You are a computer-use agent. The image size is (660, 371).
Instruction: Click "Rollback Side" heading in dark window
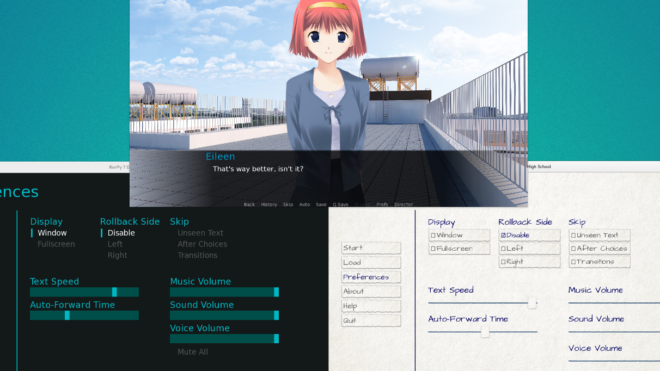point(130,222)
